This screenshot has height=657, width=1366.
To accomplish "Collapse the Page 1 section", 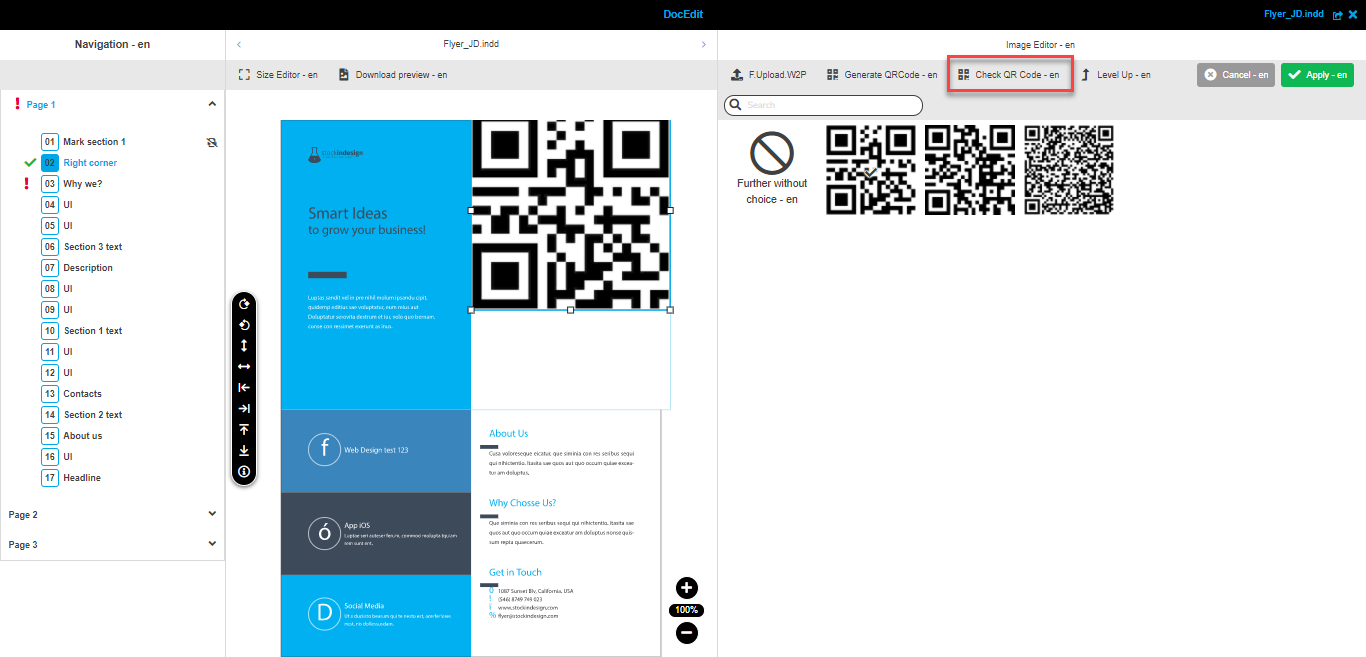I will (211, 103).
